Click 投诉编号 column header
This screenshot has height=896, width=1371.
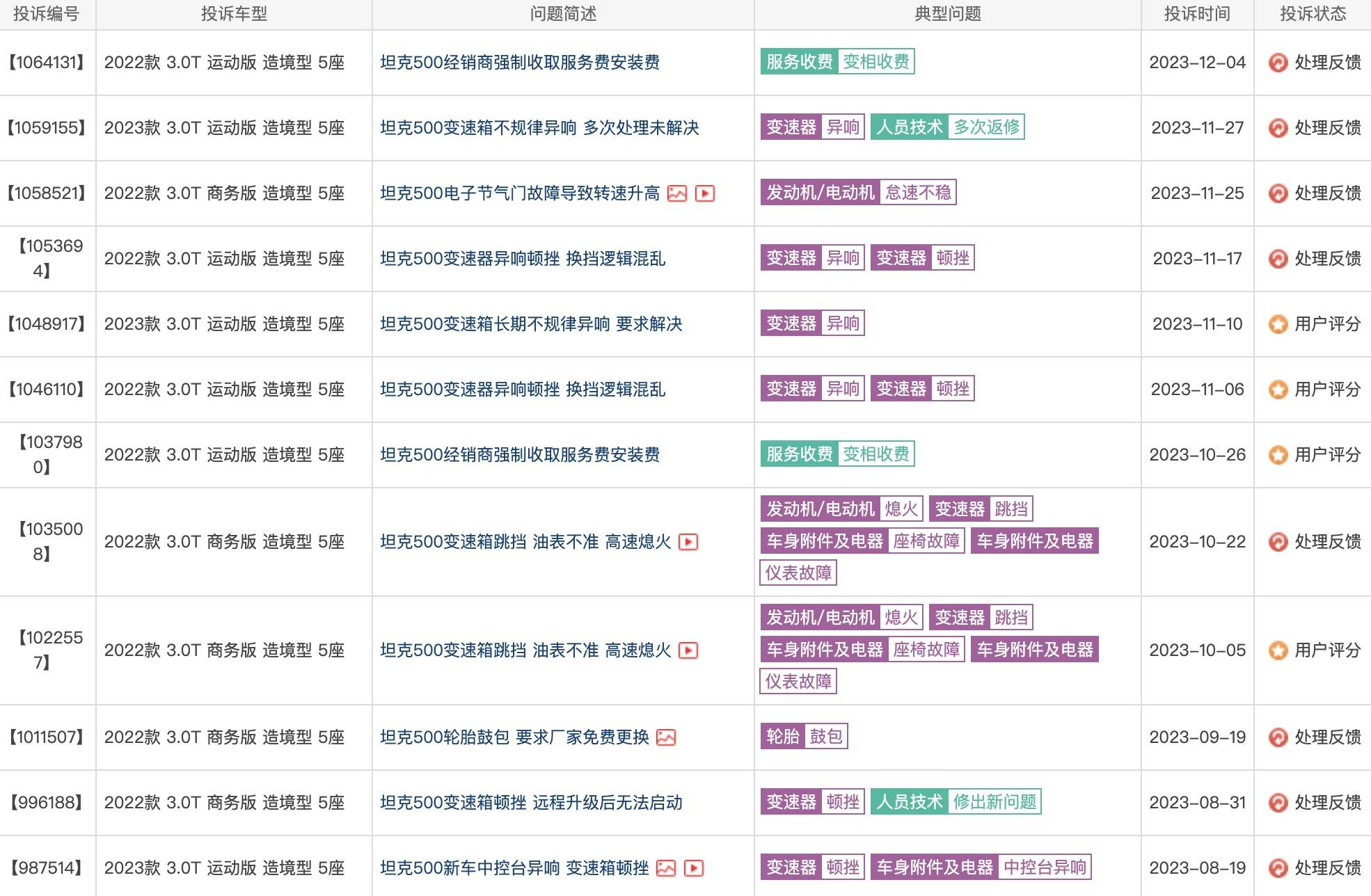tap(46, 14)
